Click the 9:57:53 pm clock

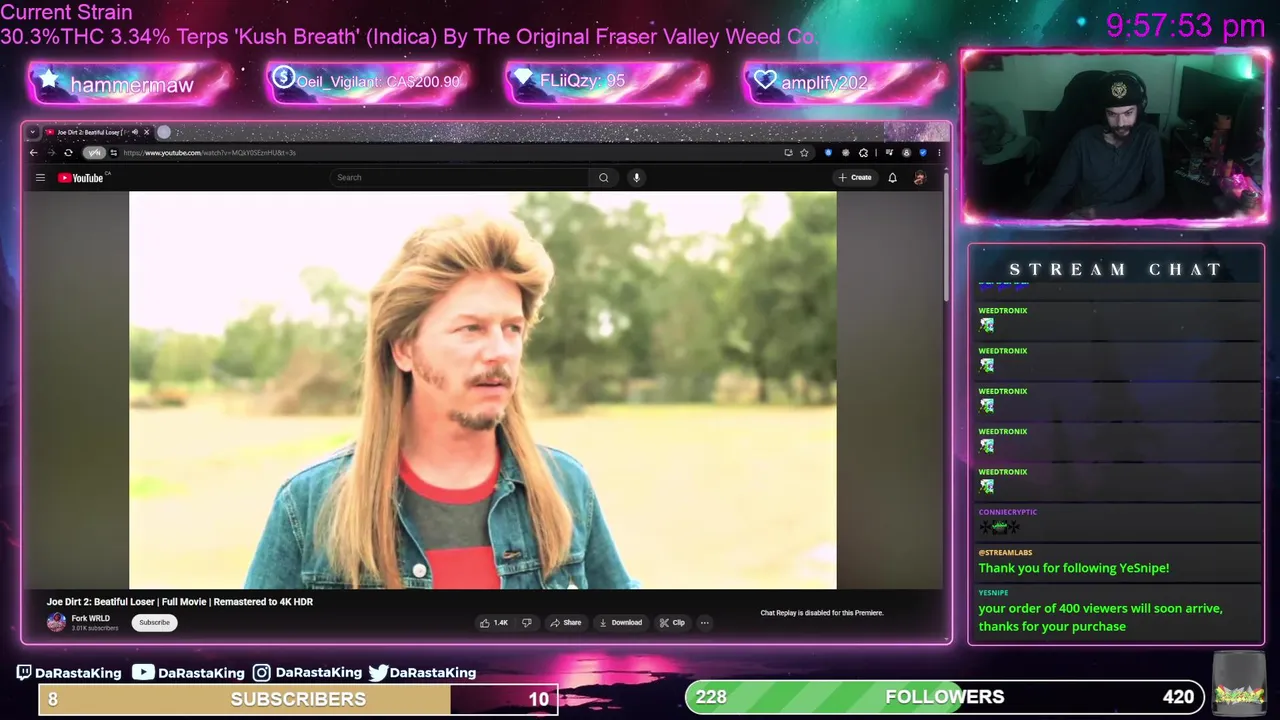point(1186,26)
